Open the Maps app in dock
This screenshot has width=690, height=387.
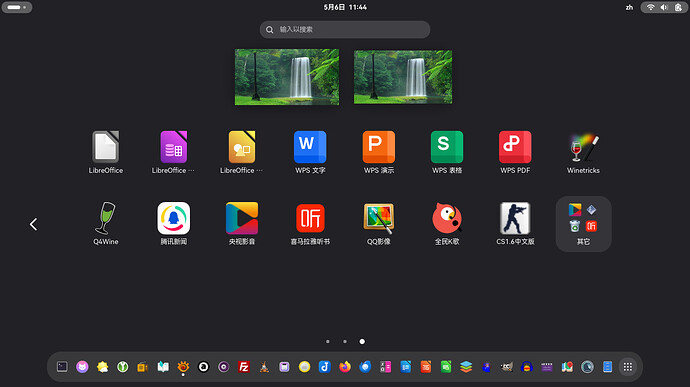[567, 366]
